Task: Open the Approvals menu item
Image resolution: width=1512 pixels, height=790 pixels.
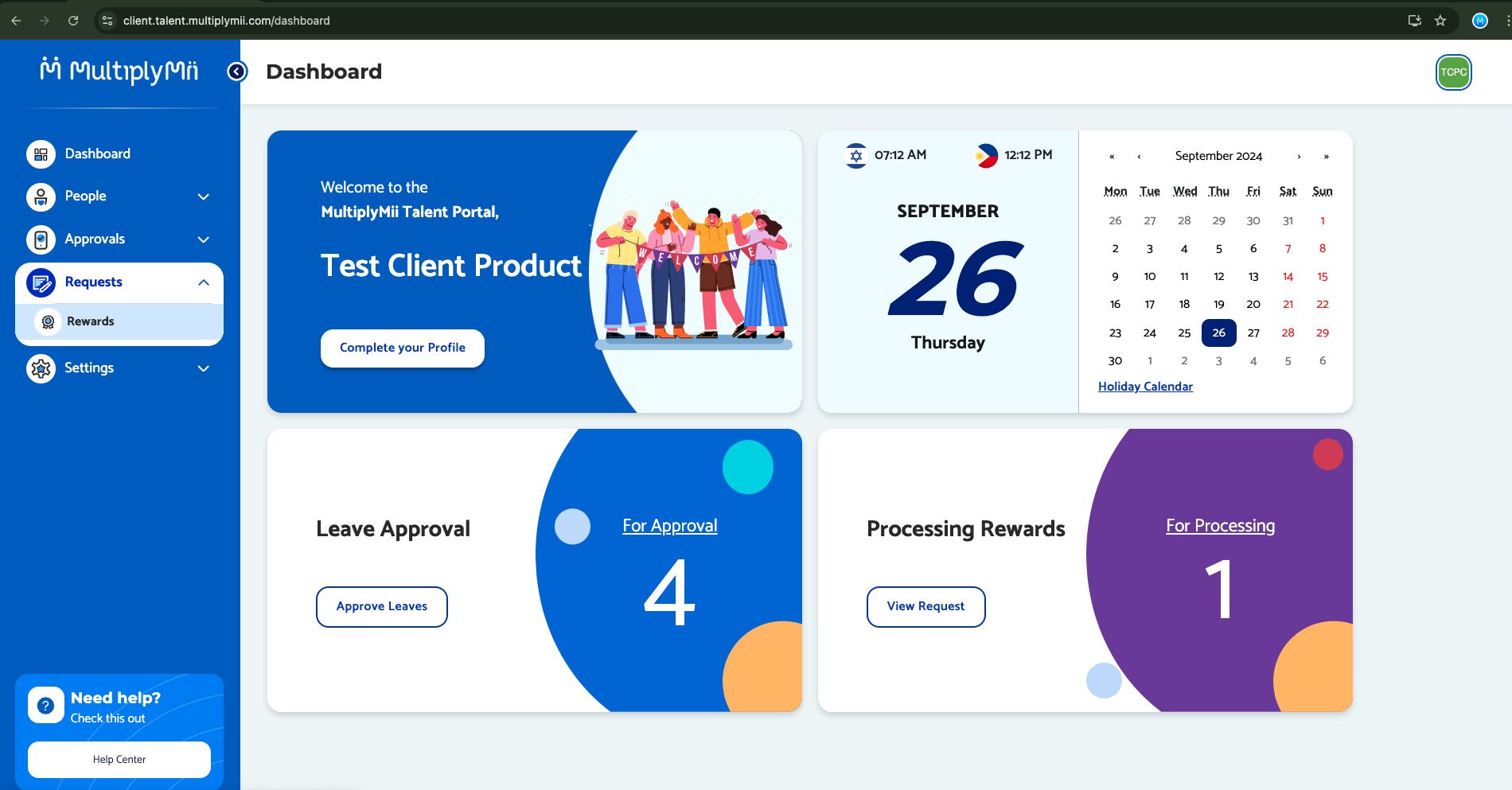Action: [95, 239]
